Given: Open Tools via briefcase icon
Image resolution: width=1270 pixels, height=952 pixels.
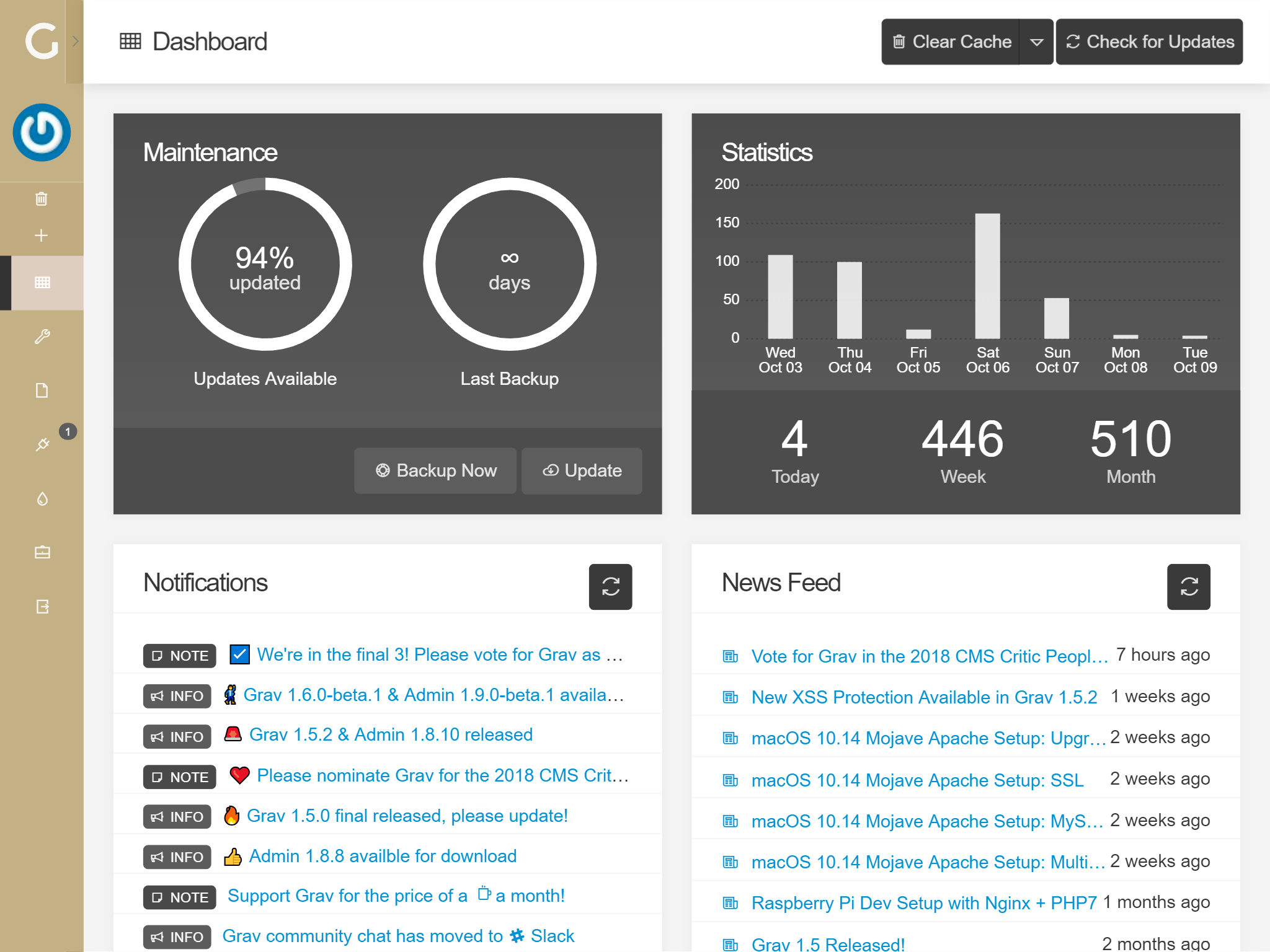Looking at the screenshot, I should coord(42,552).
